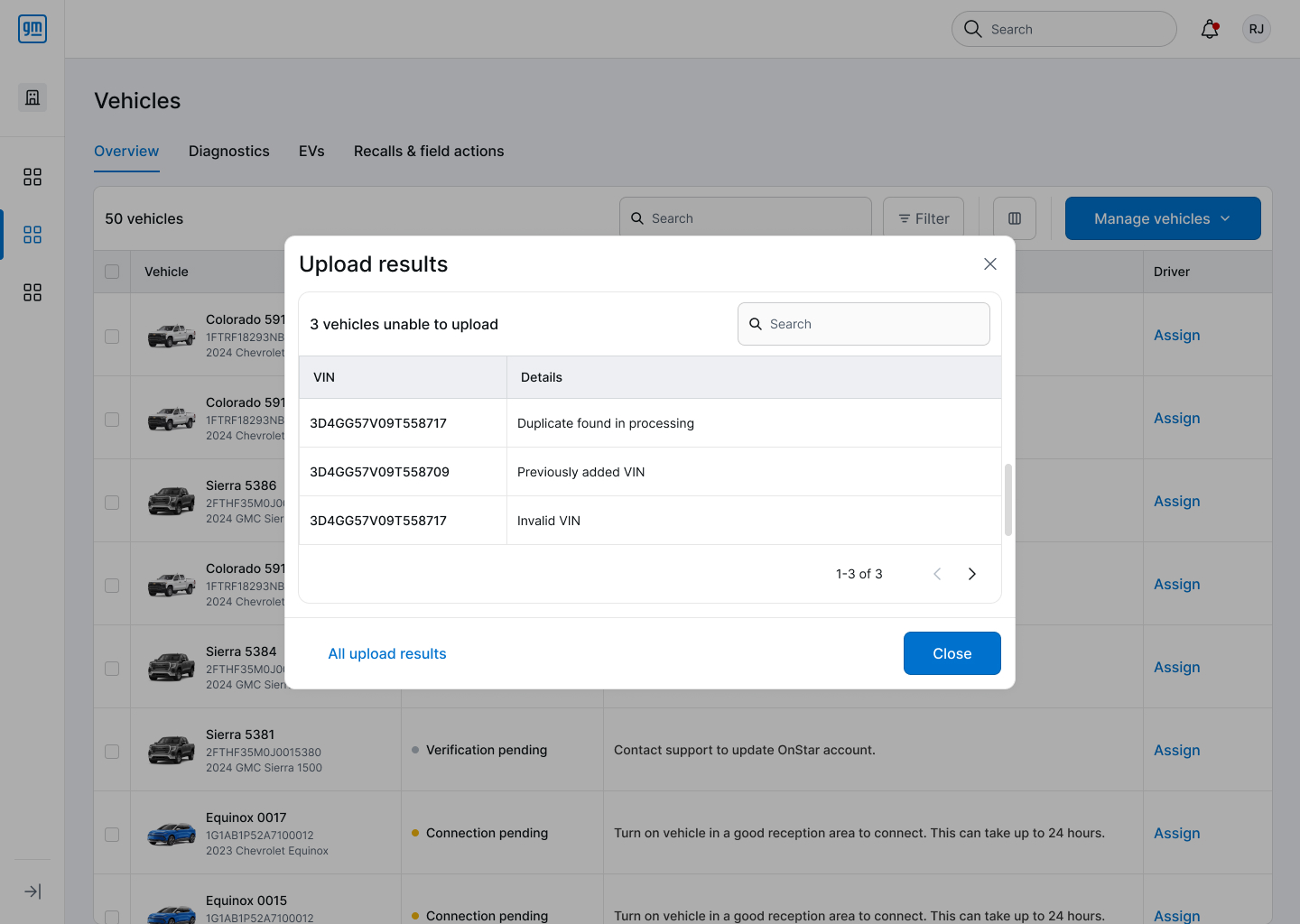Toggle the select-all checkbox in the Vehicle header
This screenshot has width=1300, height=924.
tap(112, 272)
